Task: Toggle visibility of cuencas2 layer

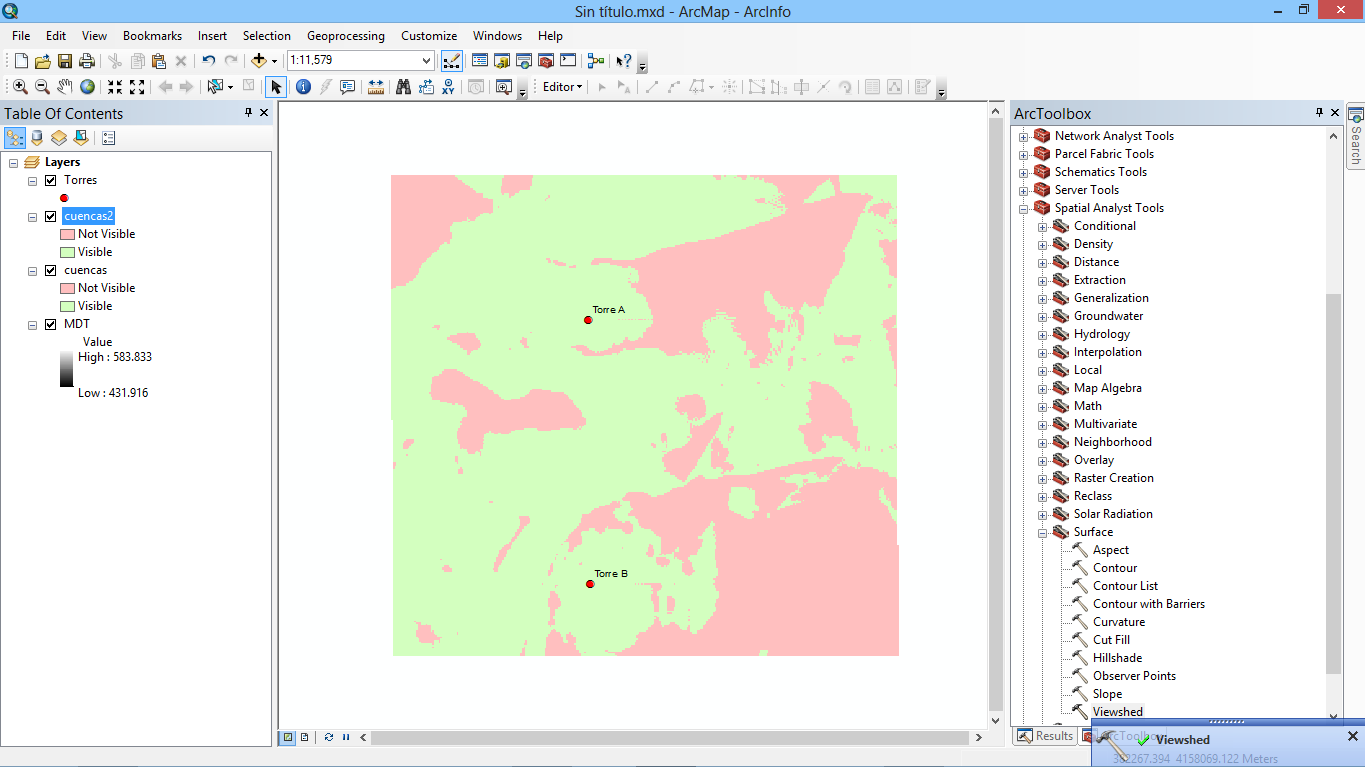Action: [x=51, y=216]
